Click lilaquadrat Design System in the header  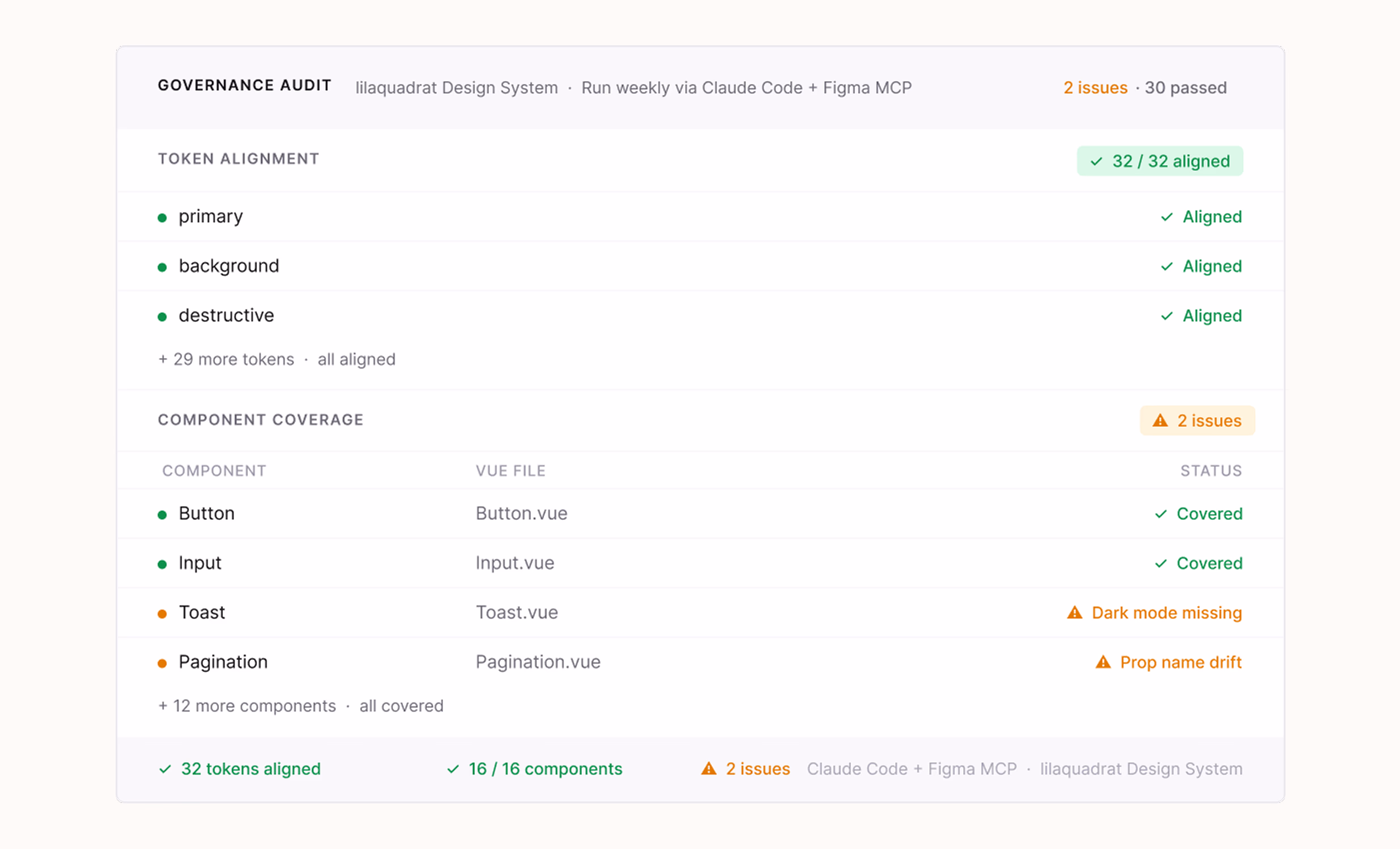456,88
